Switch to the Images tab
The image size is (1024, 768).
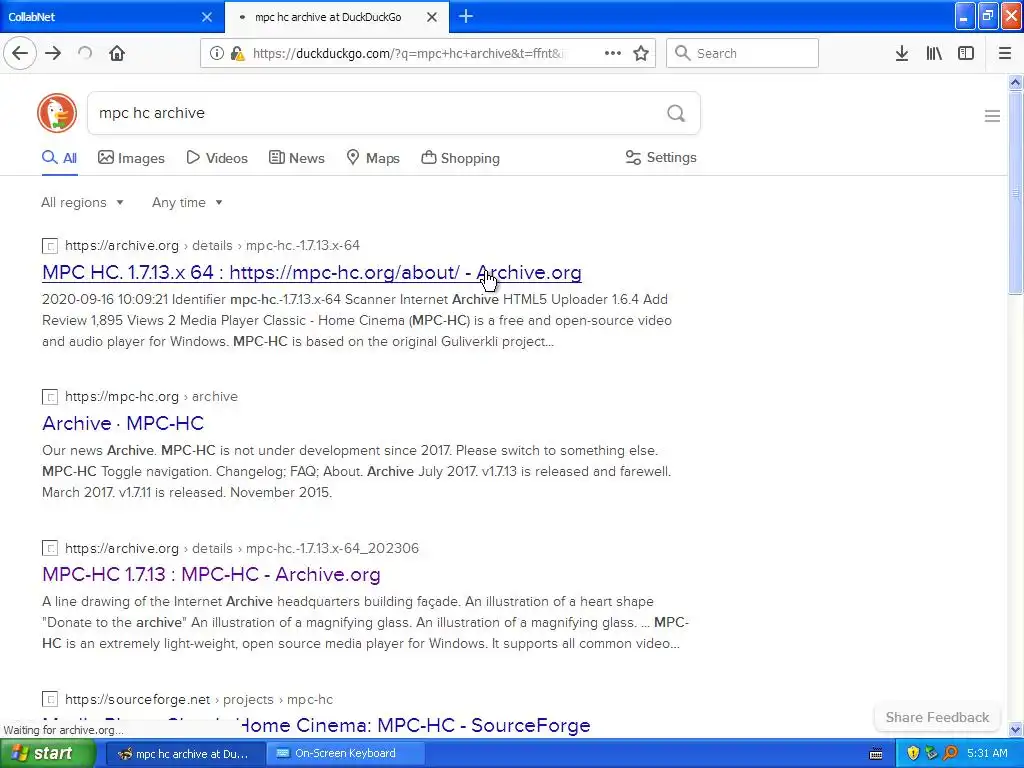[131, 158]
